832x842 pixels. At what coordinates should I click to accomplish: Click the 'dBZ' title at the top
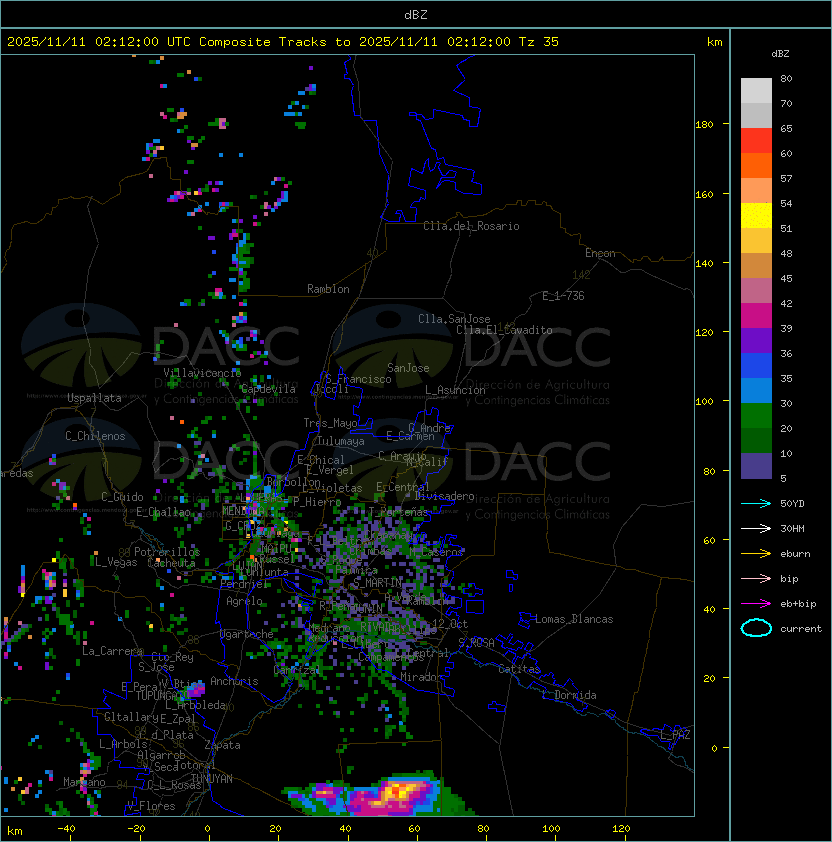coord(416,14)
